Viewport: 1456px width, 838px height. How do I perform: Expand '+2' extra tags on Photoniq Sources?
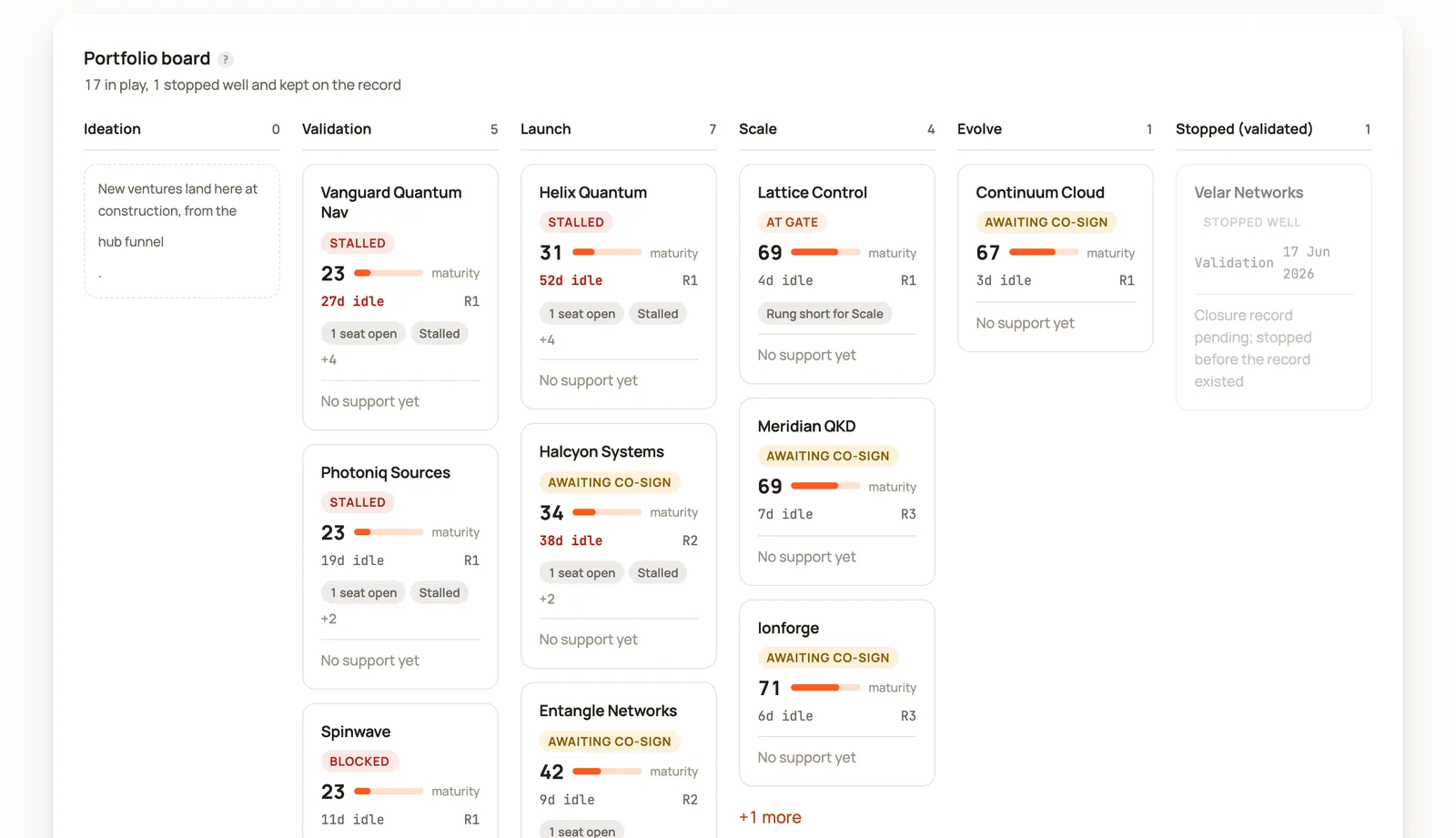329,619
